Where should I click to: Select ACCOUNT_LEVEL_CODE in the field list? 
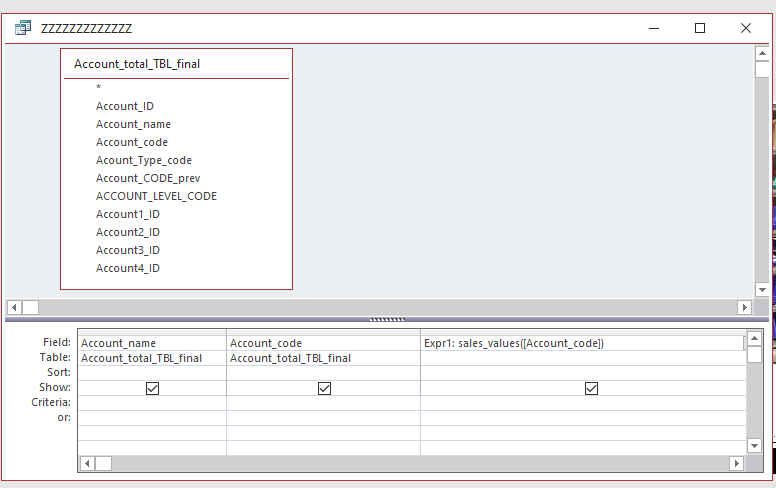click(x=156, y=196)
